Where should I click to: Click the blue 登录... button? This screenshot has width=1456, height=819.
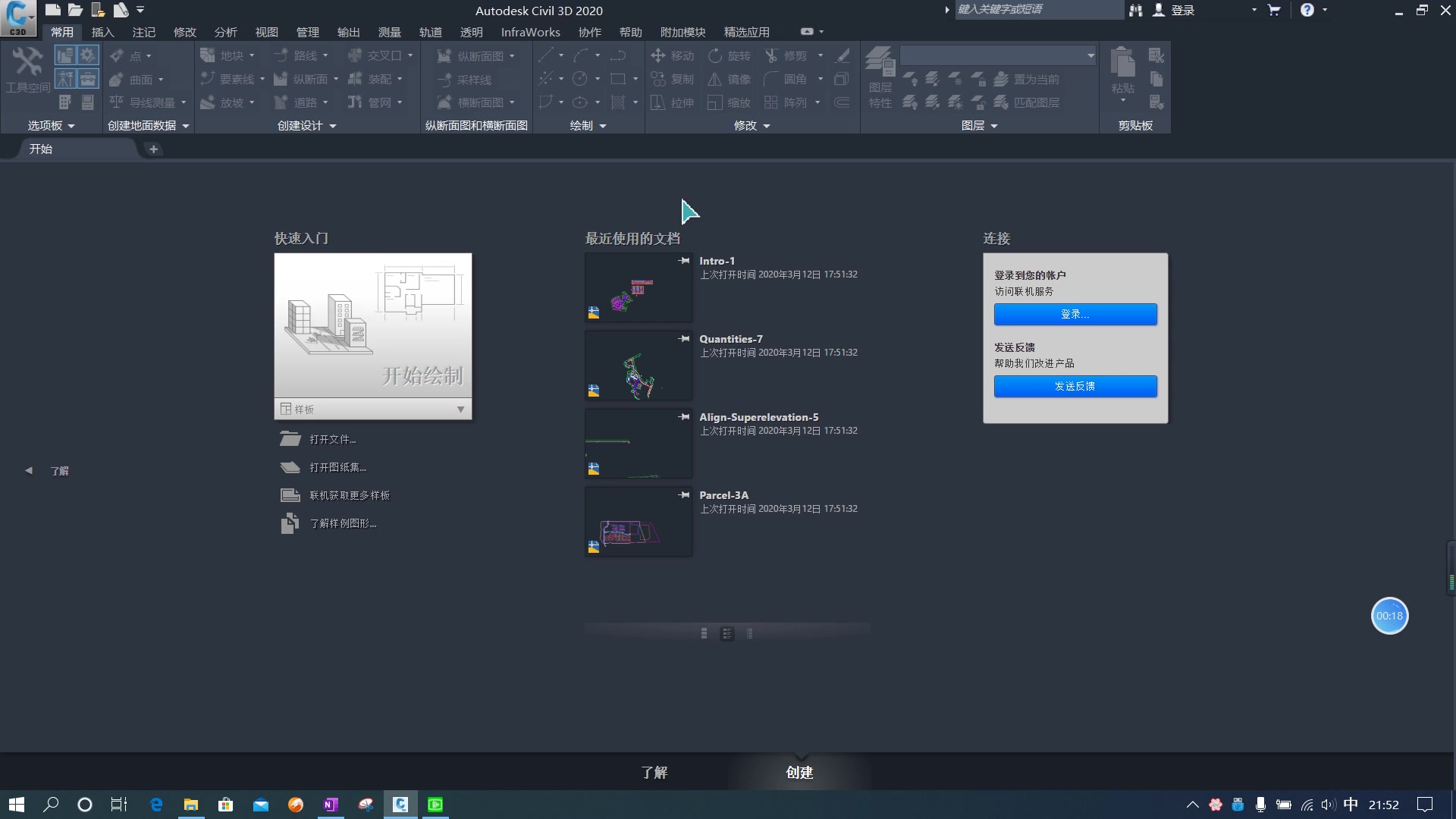tap(1075, 314)
